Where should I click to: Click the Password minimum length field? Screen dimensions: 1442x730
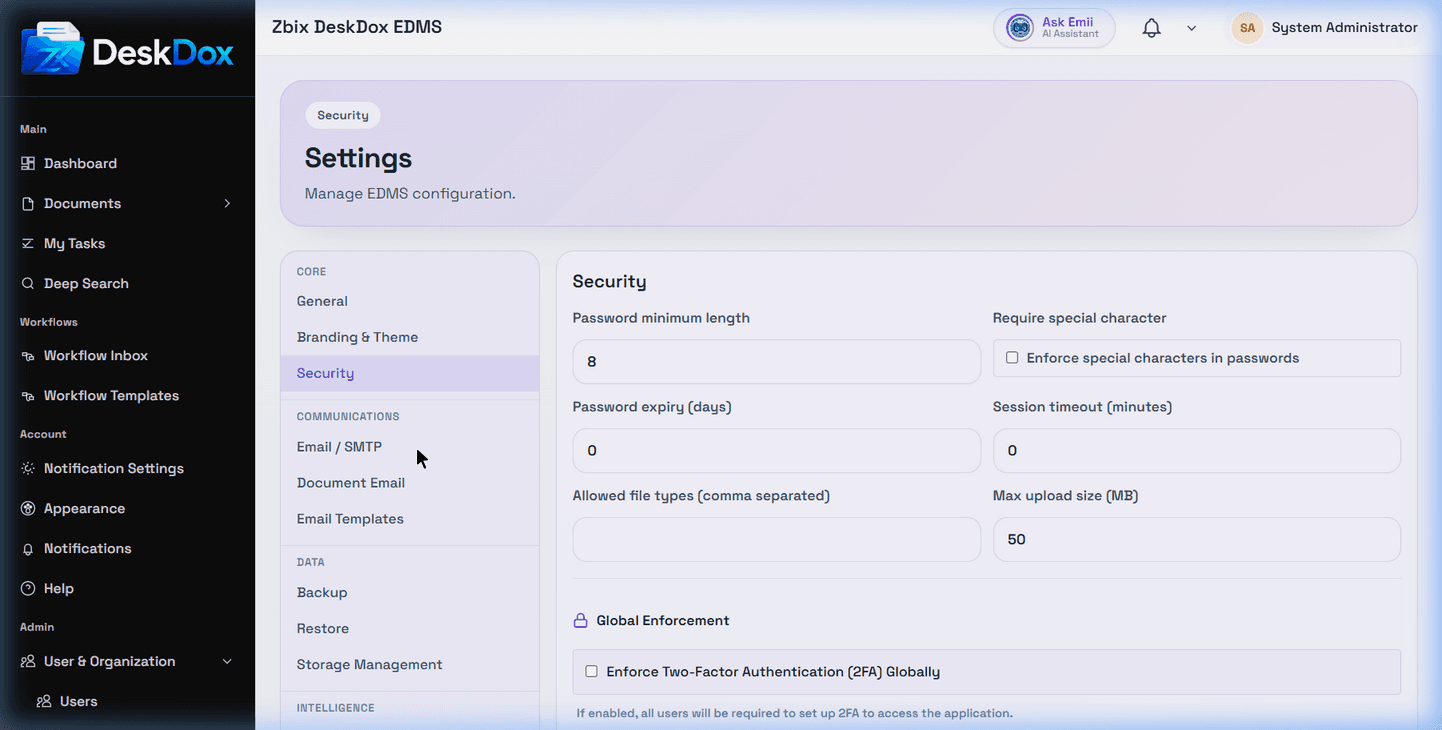pos(776,361)
